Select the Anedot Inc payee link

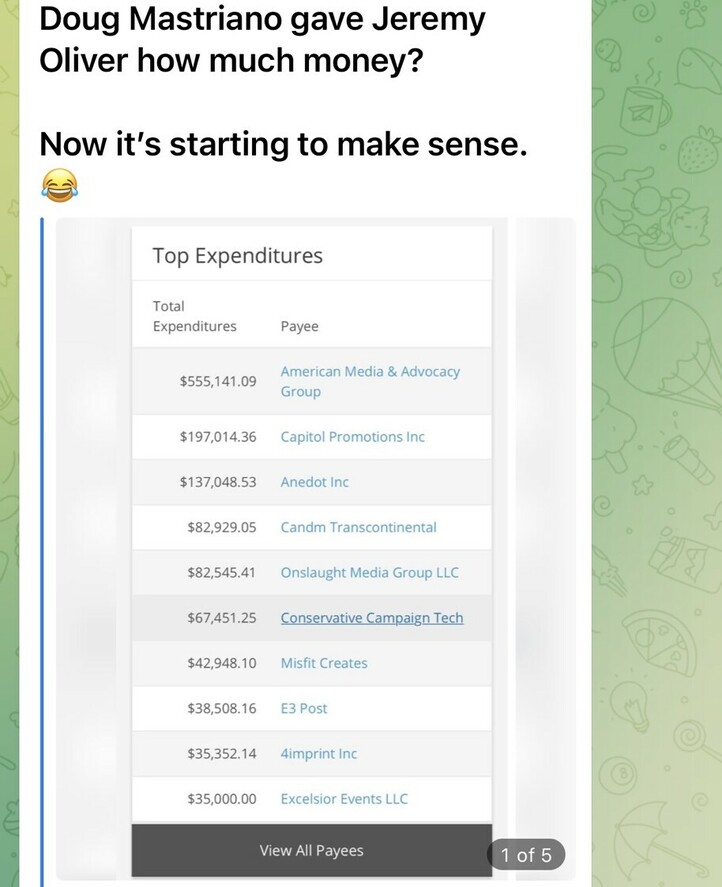pyautogui.click(x=314, y=482)
